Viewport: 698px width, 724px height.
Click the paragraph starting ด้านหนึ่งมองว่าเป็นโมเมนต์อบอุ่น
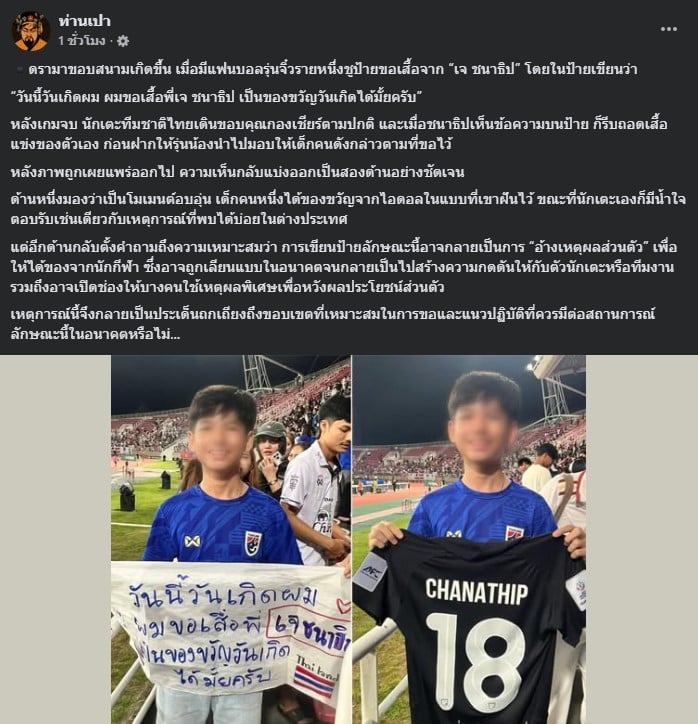click(348, 209)
